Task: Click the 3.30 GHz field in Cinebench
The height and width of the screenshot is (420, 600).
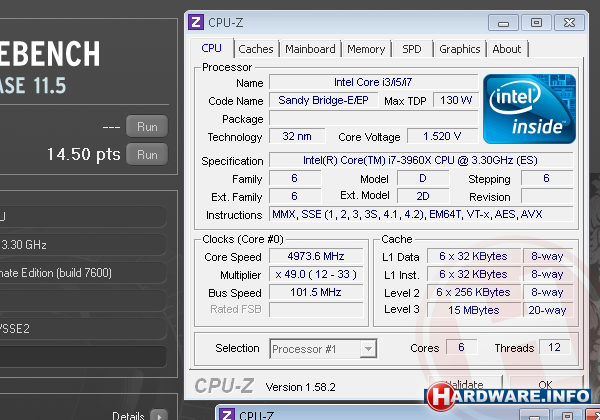Action: click(83, 245)
